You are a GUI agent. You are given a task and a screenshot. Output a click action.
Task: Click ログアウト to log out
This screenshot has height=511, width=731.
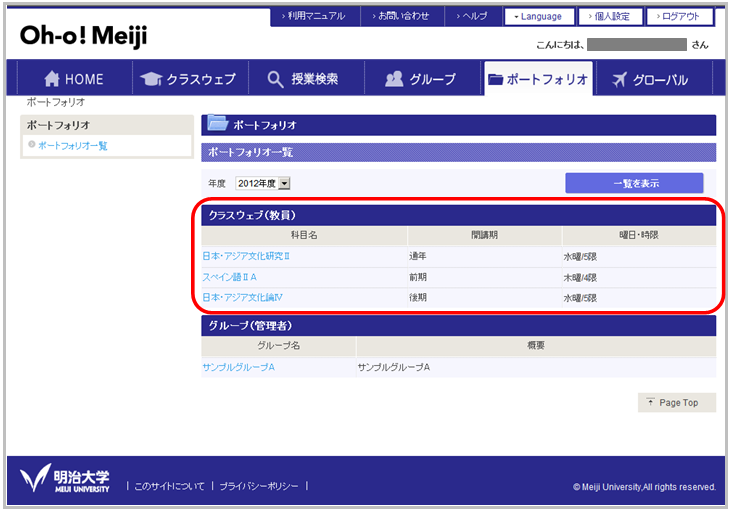pos(680,17)
